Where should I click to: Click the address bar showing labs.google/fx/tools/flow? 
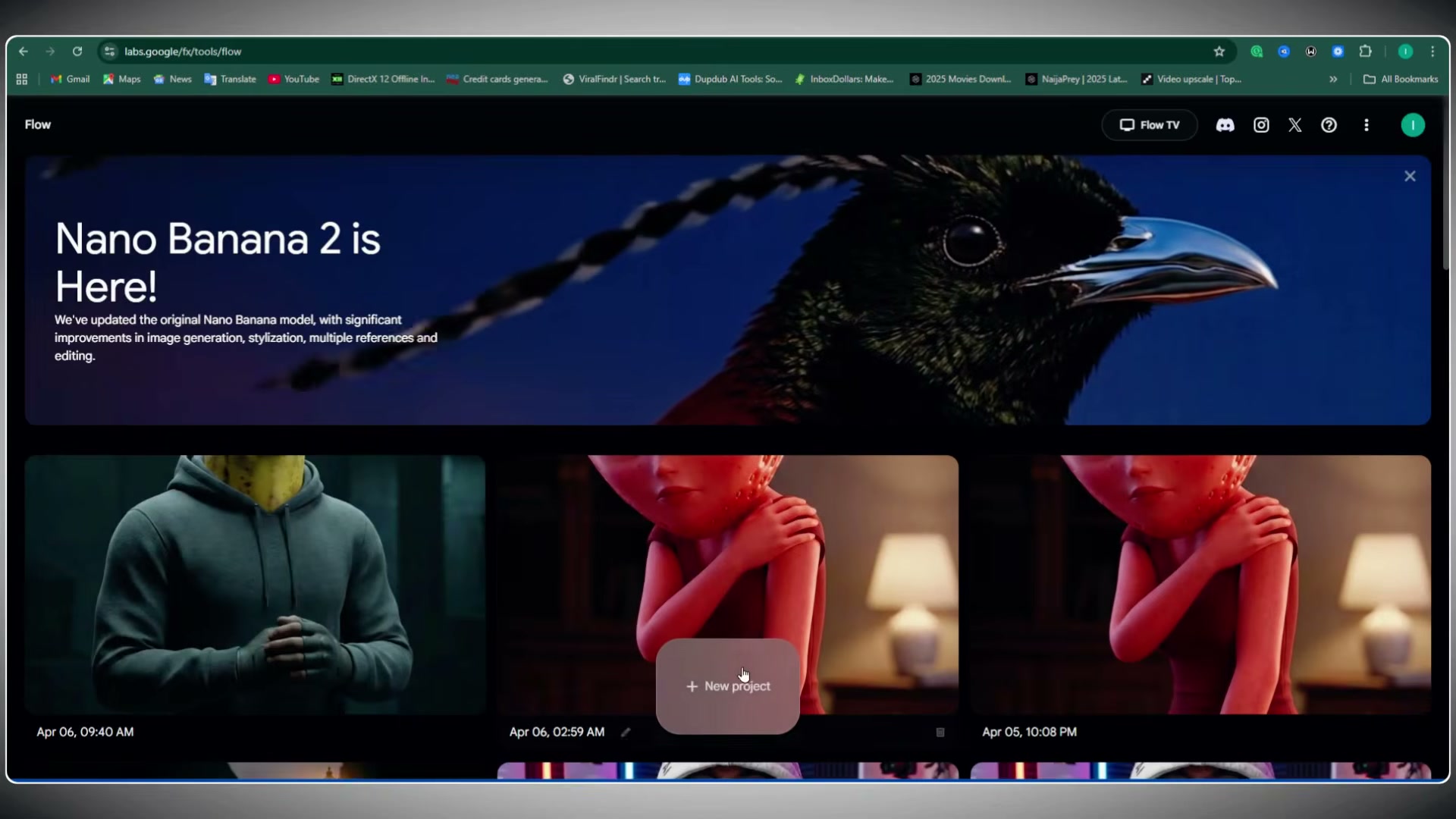[x=660, y=52]
